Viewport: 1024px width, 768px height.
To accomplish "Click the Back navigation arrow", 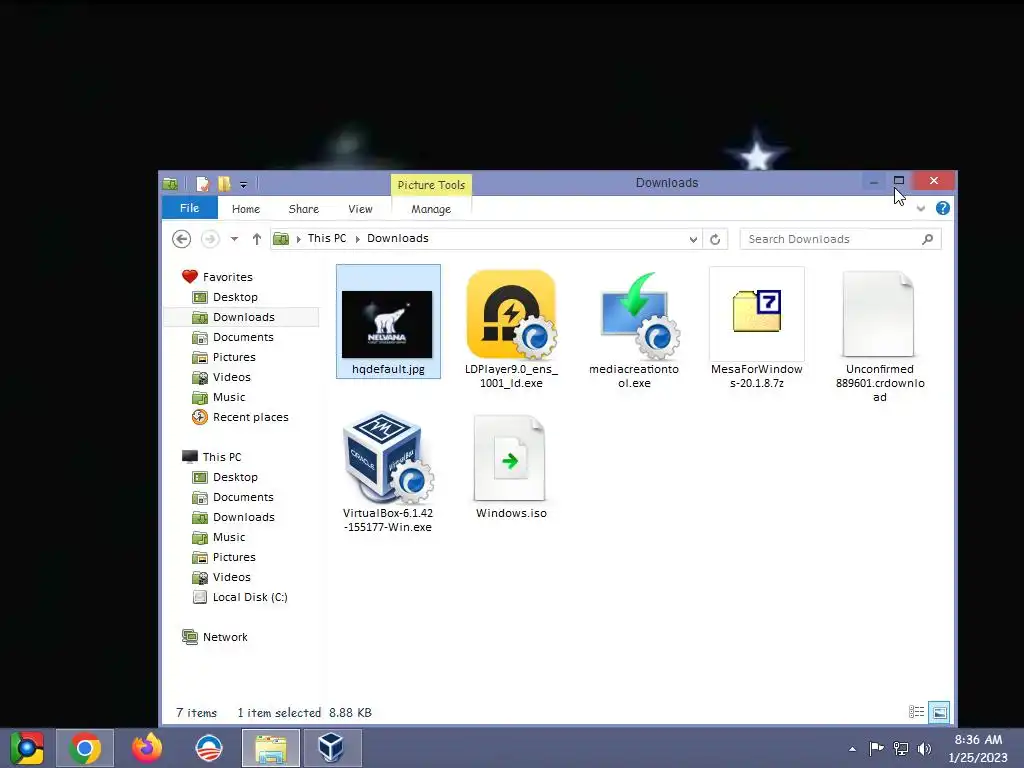I will 182,239.
